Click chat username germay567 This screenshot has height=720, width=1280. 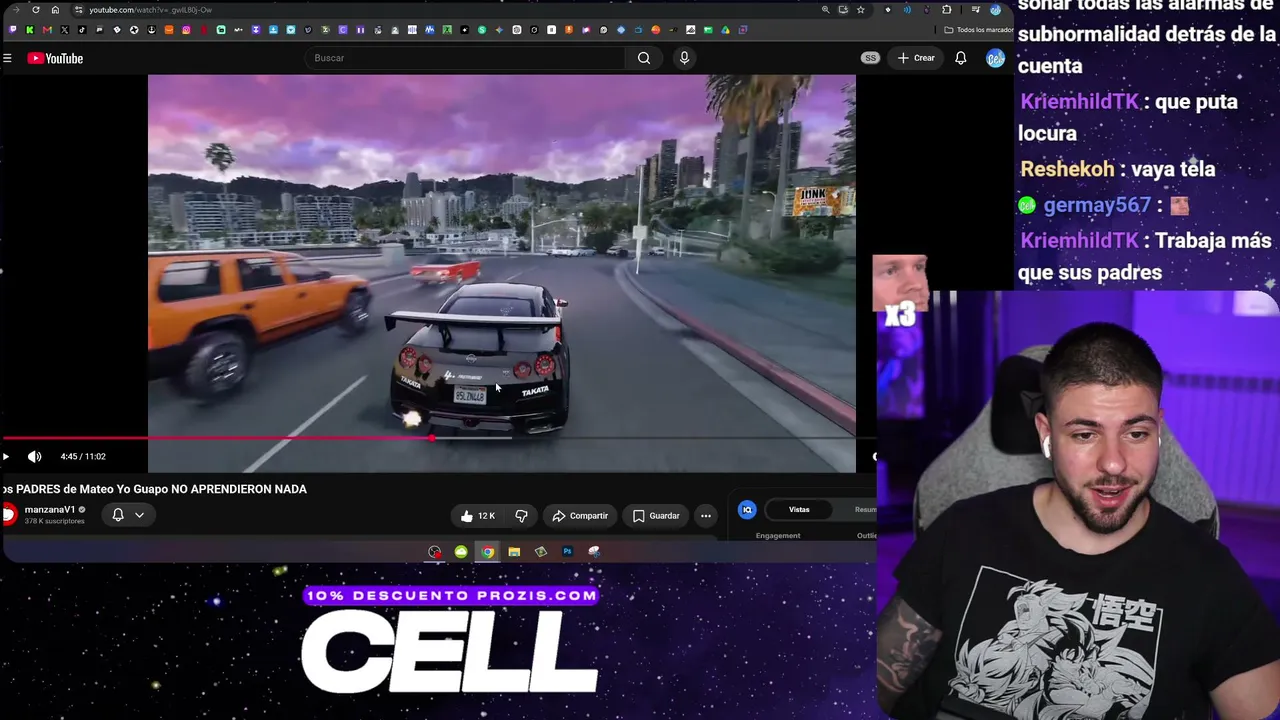tap(1097, 205)
